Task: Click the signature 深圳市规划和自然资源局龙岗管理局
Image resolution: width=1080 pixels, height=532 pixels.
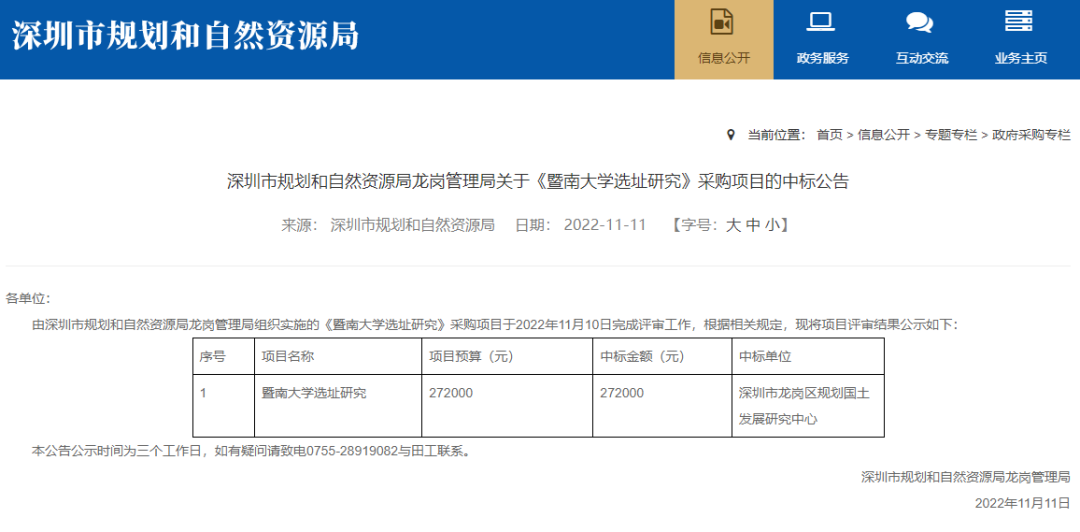Action: tap(966, 477)
